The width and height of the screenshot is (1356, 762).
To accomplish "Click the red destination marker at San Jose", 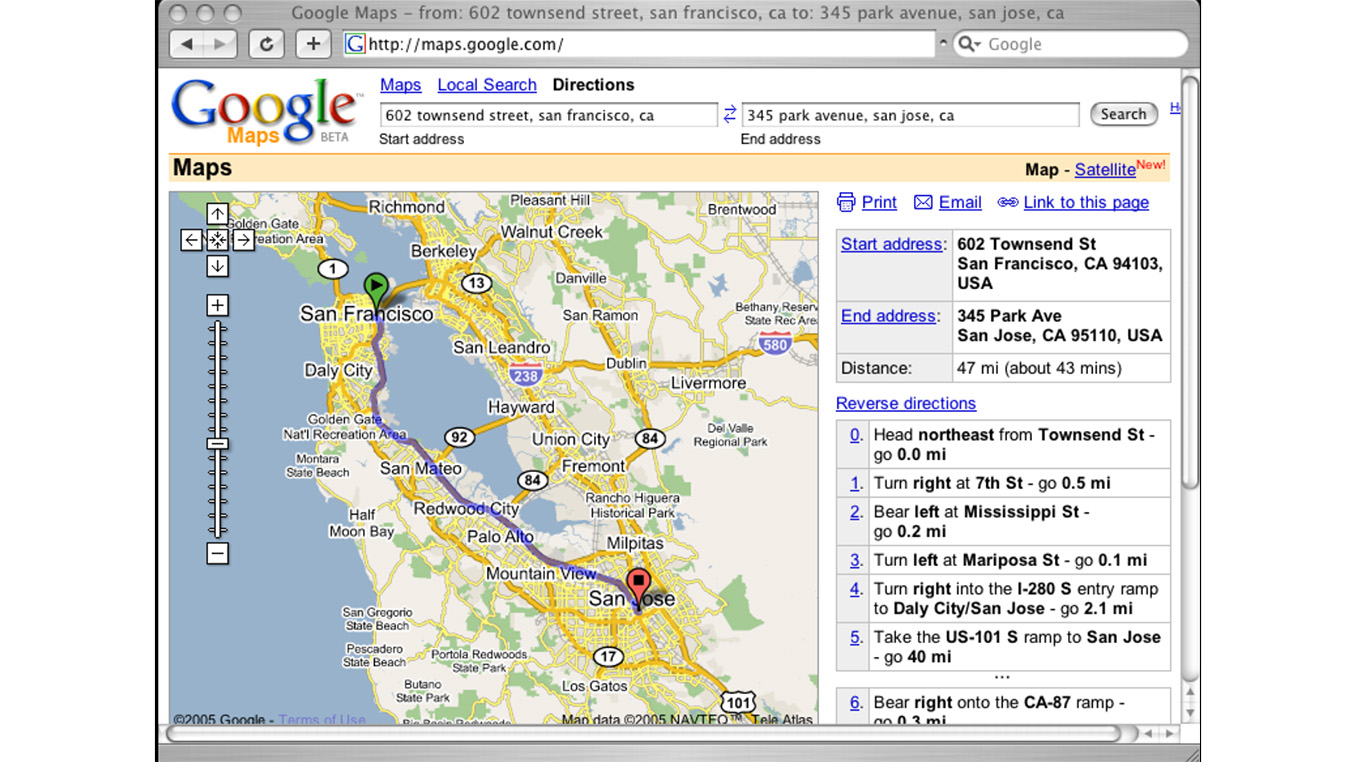I will click(638, 584).
